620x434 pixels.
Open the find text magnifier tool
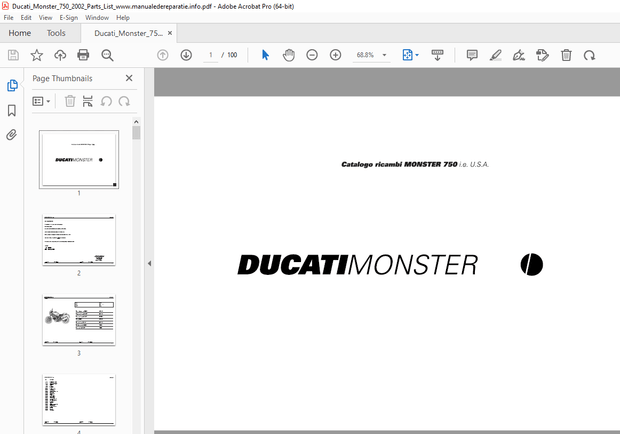click(107, 55)
